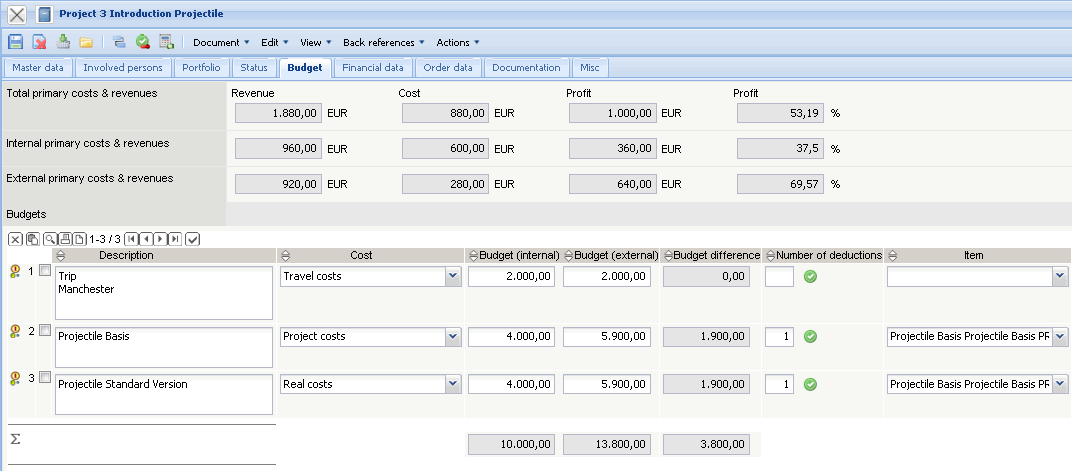Viewport: 1072px width, 471px height.
Task: Select the Projectile Basis row checkbox
Action: point(44,331)
